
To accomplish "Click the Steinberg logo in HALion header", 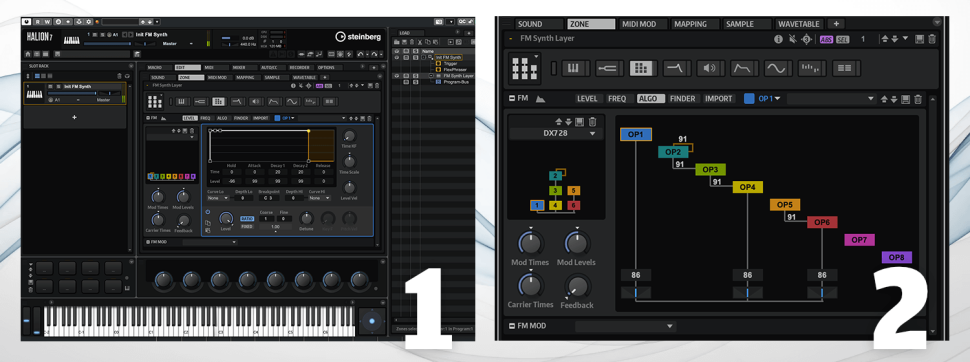I will coord(358,37).
